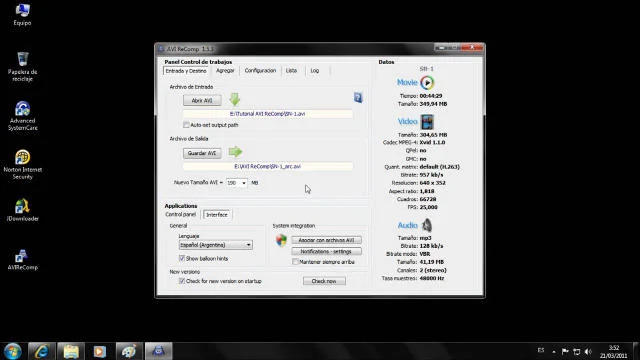Switch to the Configuracion tab
Viewport: 640px width, 360px height.
260,71
